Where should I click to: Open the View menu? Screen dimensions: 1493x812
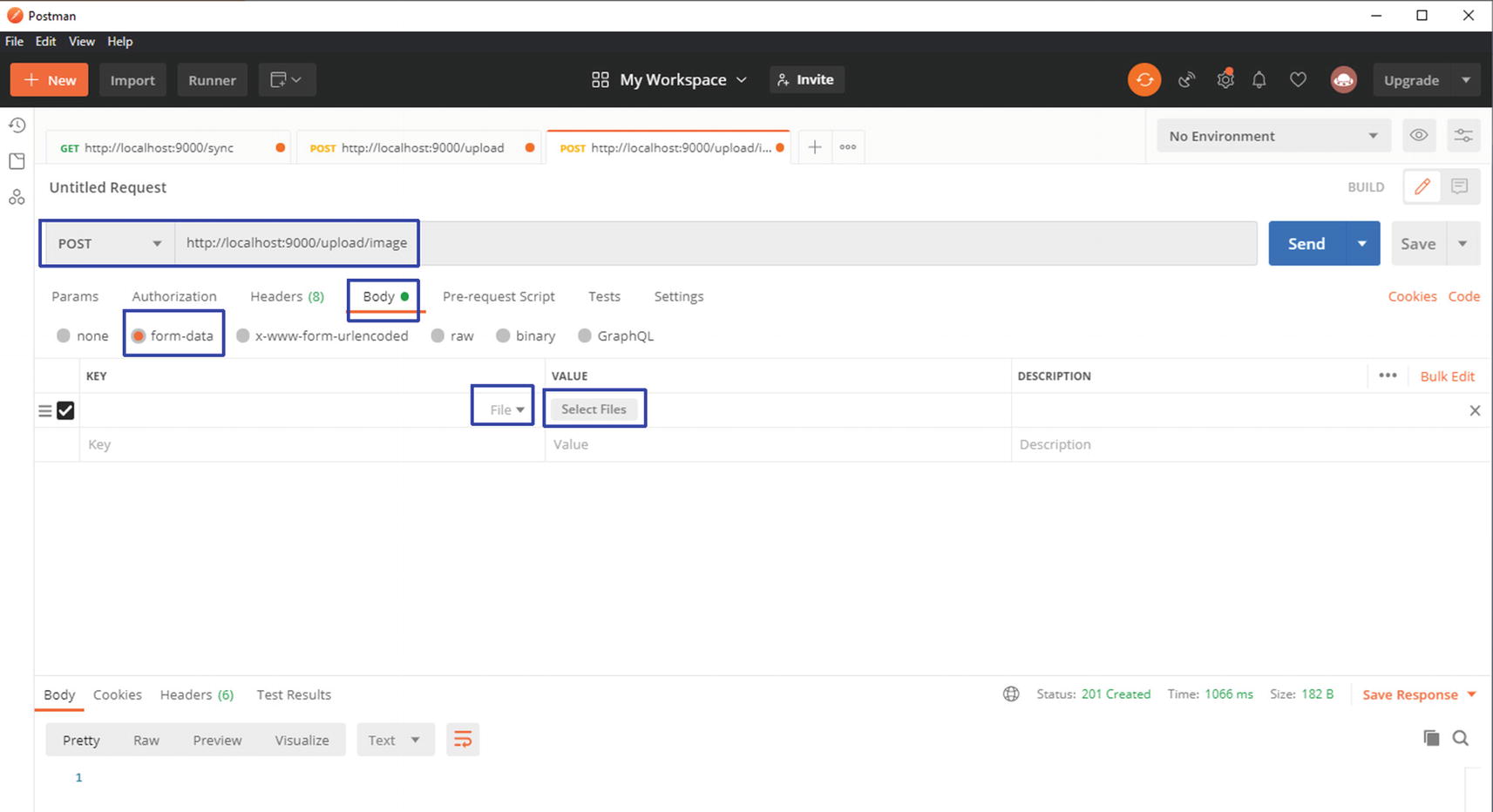(x=81, y=41)
